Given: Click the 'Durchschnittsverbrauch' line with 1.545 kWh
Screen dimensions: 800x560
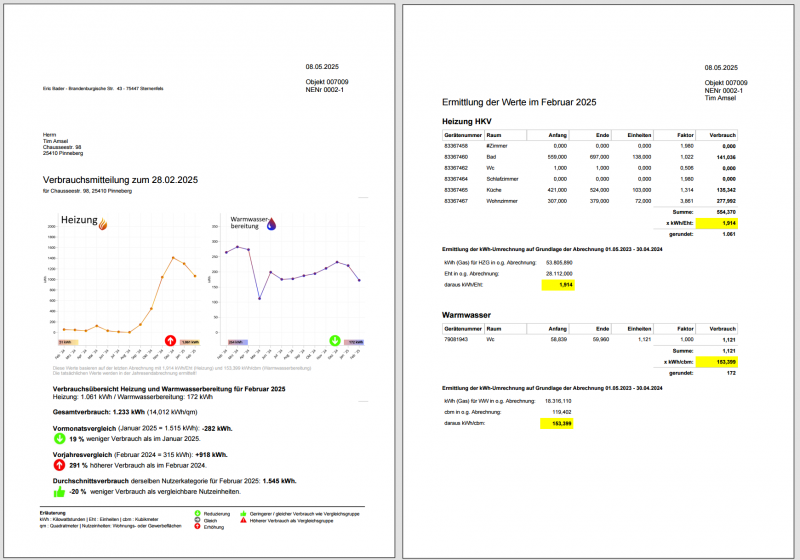Looking at the screenshot, I should 174,481.
